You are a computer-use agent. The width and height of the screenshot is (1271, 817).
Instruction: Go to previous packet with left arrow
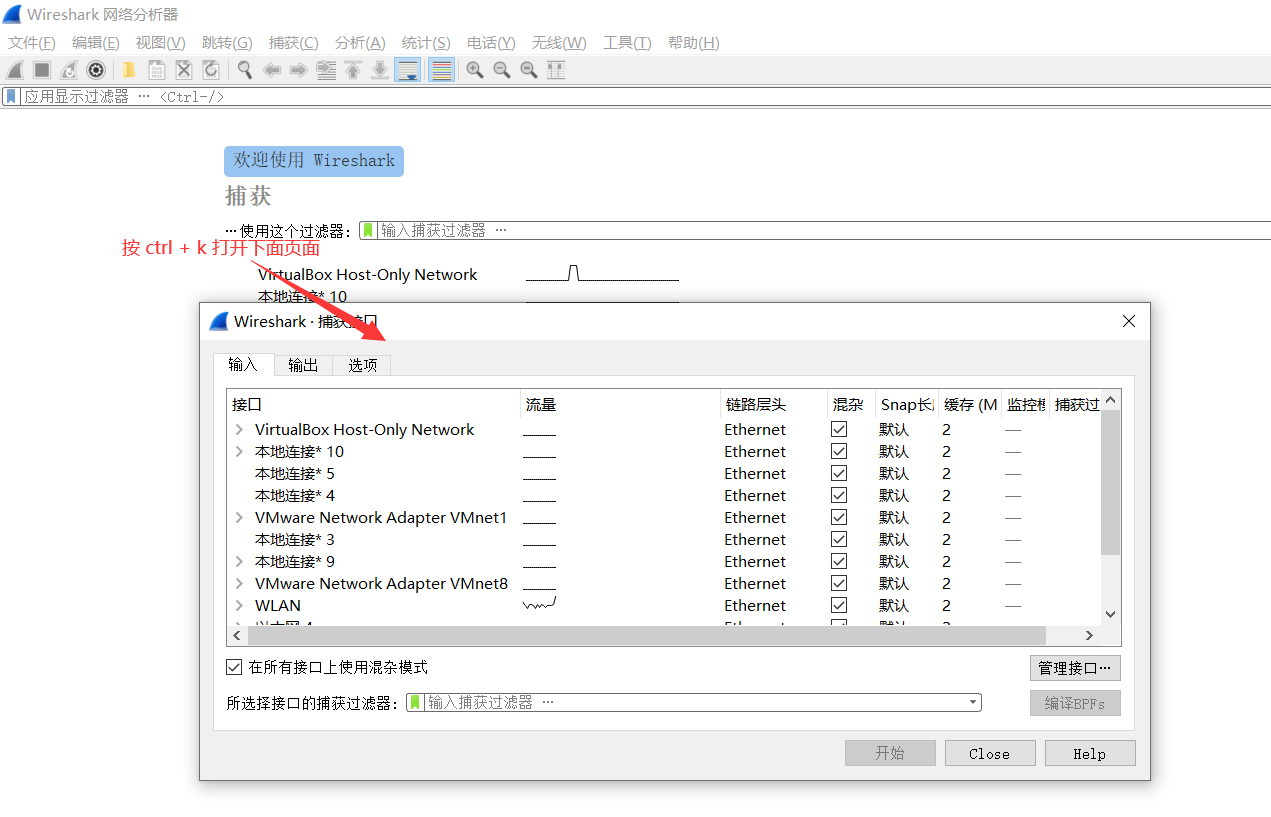point(271,70)
